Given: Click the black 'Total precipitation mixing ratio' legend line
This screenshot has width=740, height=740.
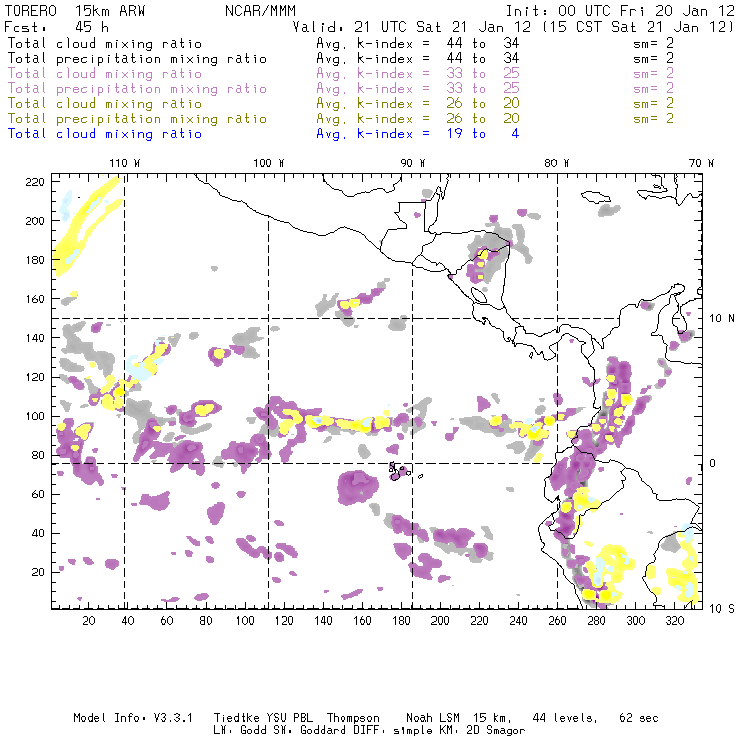Looking at the screenshot, I should click(x=137, y=59).
